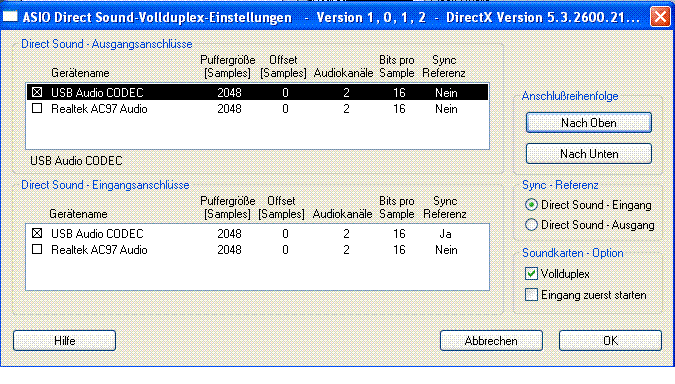Image resolution: width=675 pixels, height=384 pixels.
Task: Enable Eingang zuerst starten option
Action: click(531, 295)
